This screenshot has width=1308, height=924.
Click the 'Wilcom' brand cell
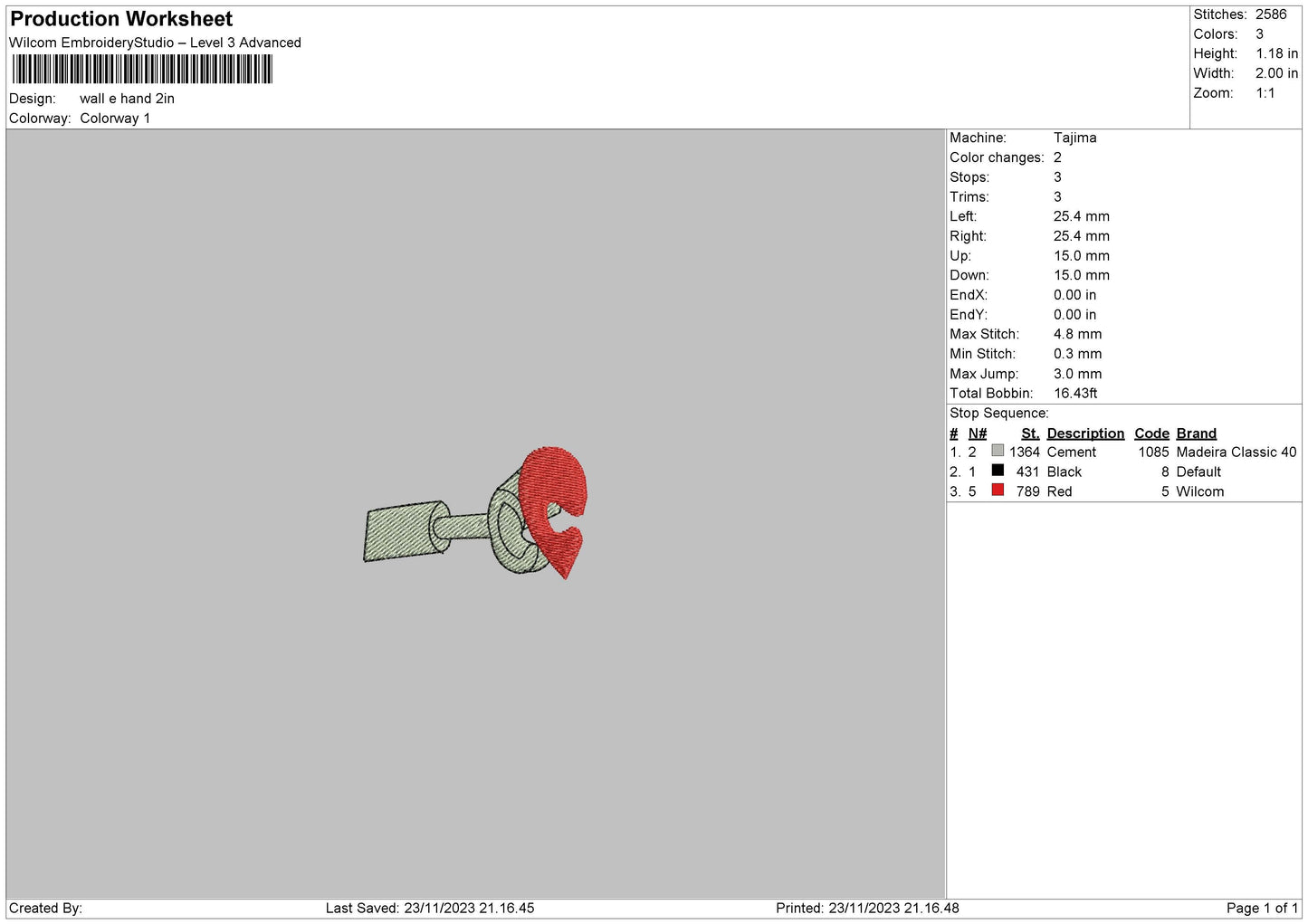click(x=1200, y=492)
